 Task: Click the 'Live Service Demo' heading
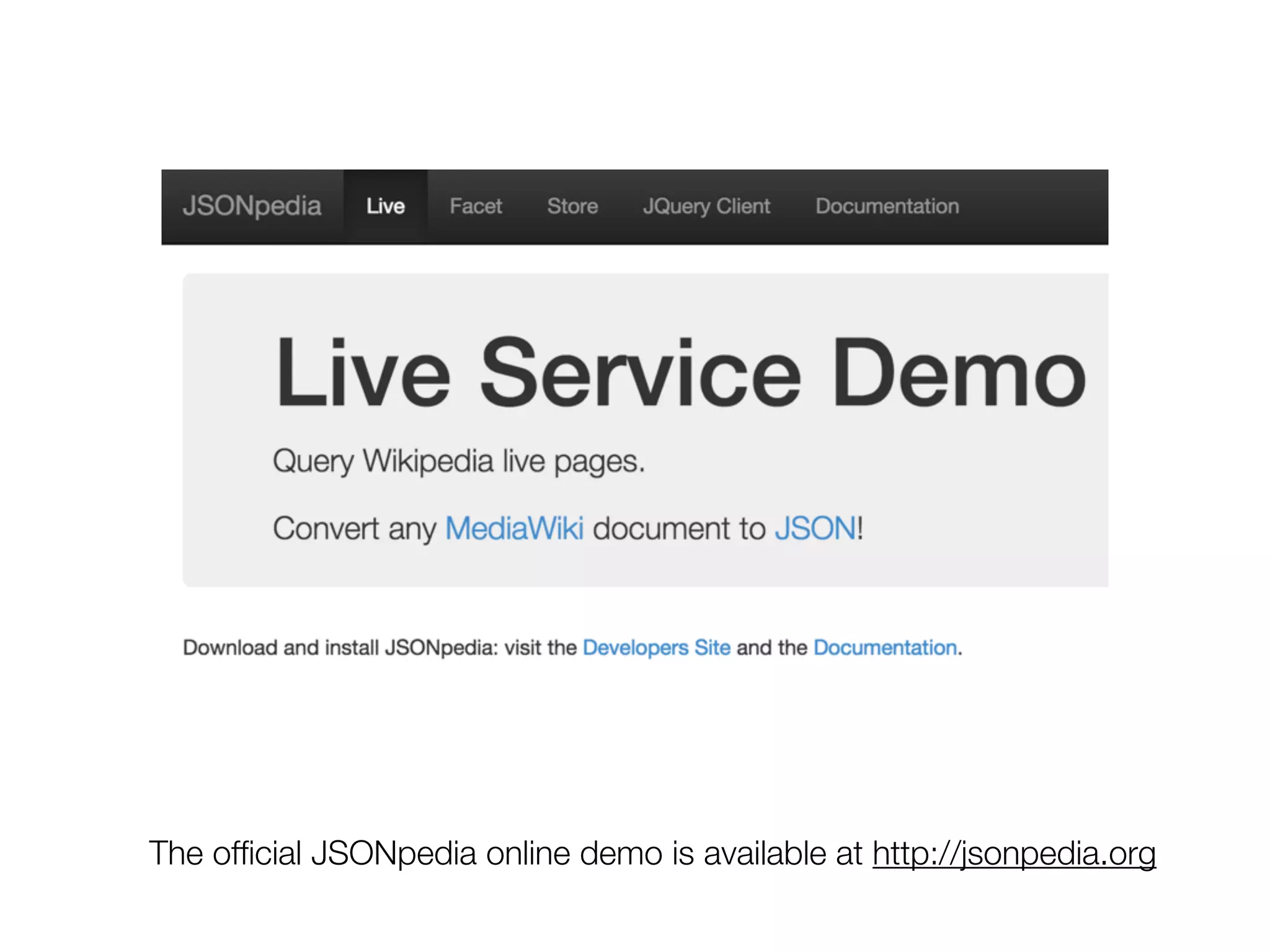[x=681, y=372]
